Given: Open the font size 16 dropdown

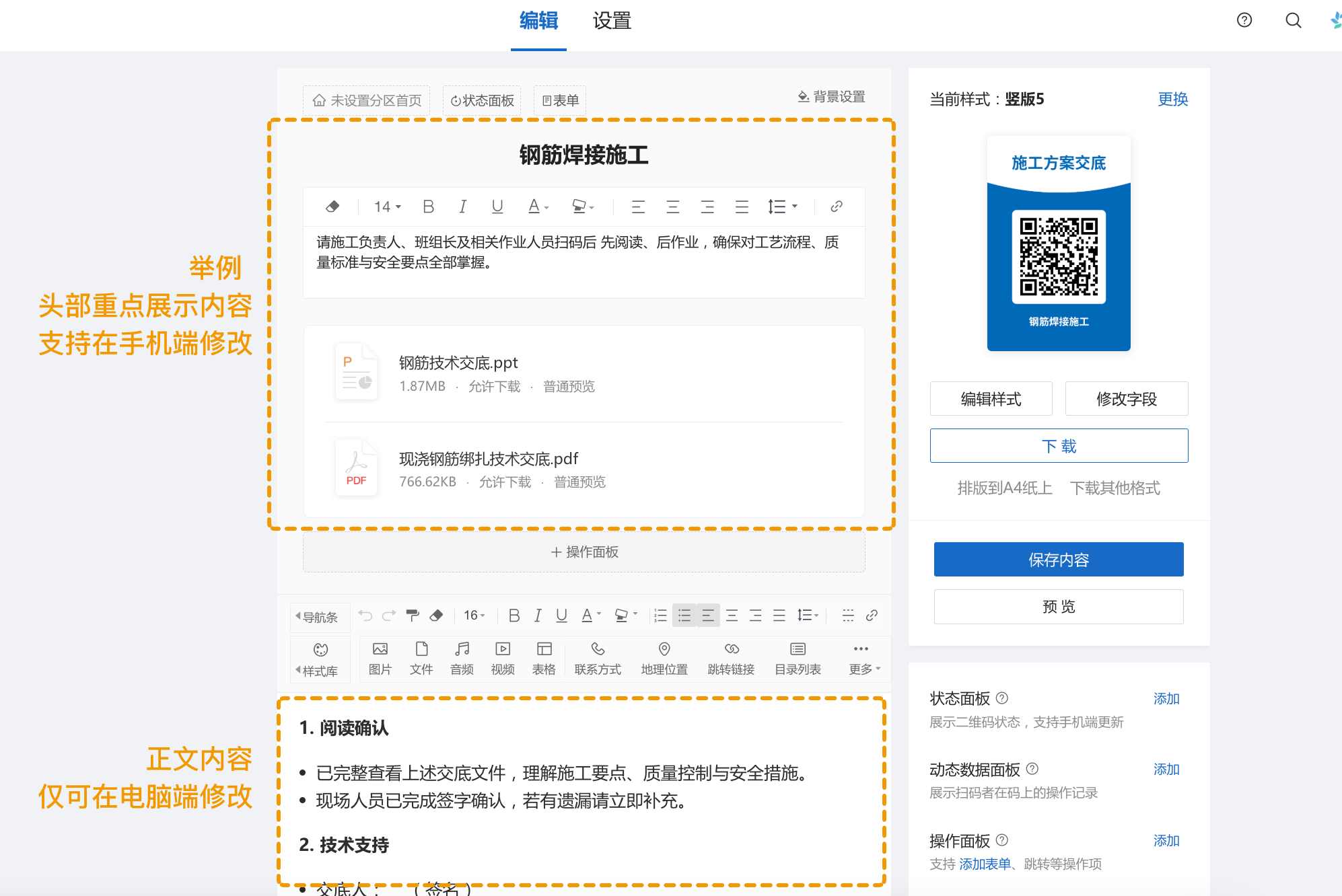Looking at the screenshot, I should tap(474, 615).
